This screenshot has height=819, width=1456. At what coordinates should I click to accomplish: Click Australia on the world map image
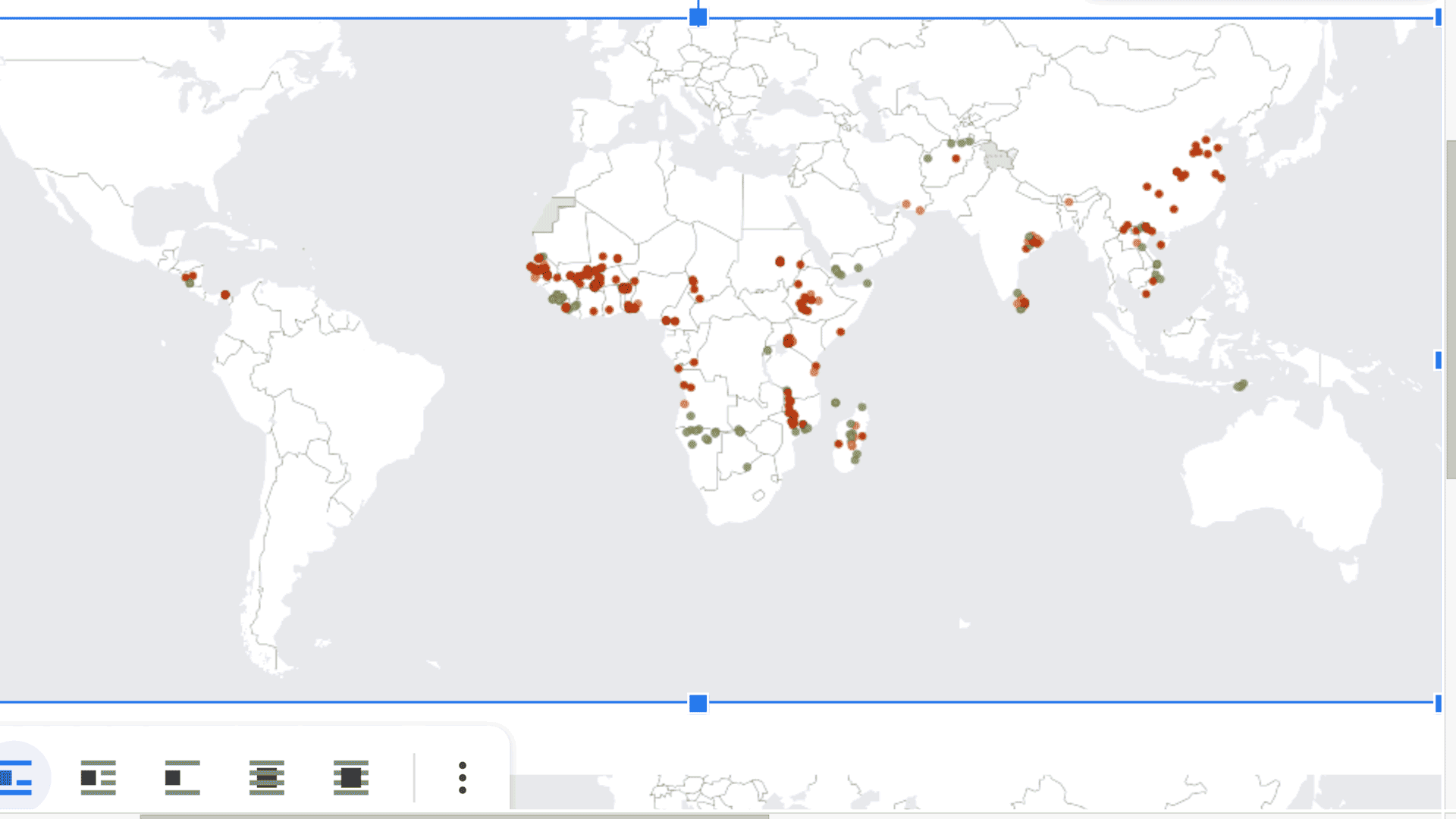pos(1282,470)
